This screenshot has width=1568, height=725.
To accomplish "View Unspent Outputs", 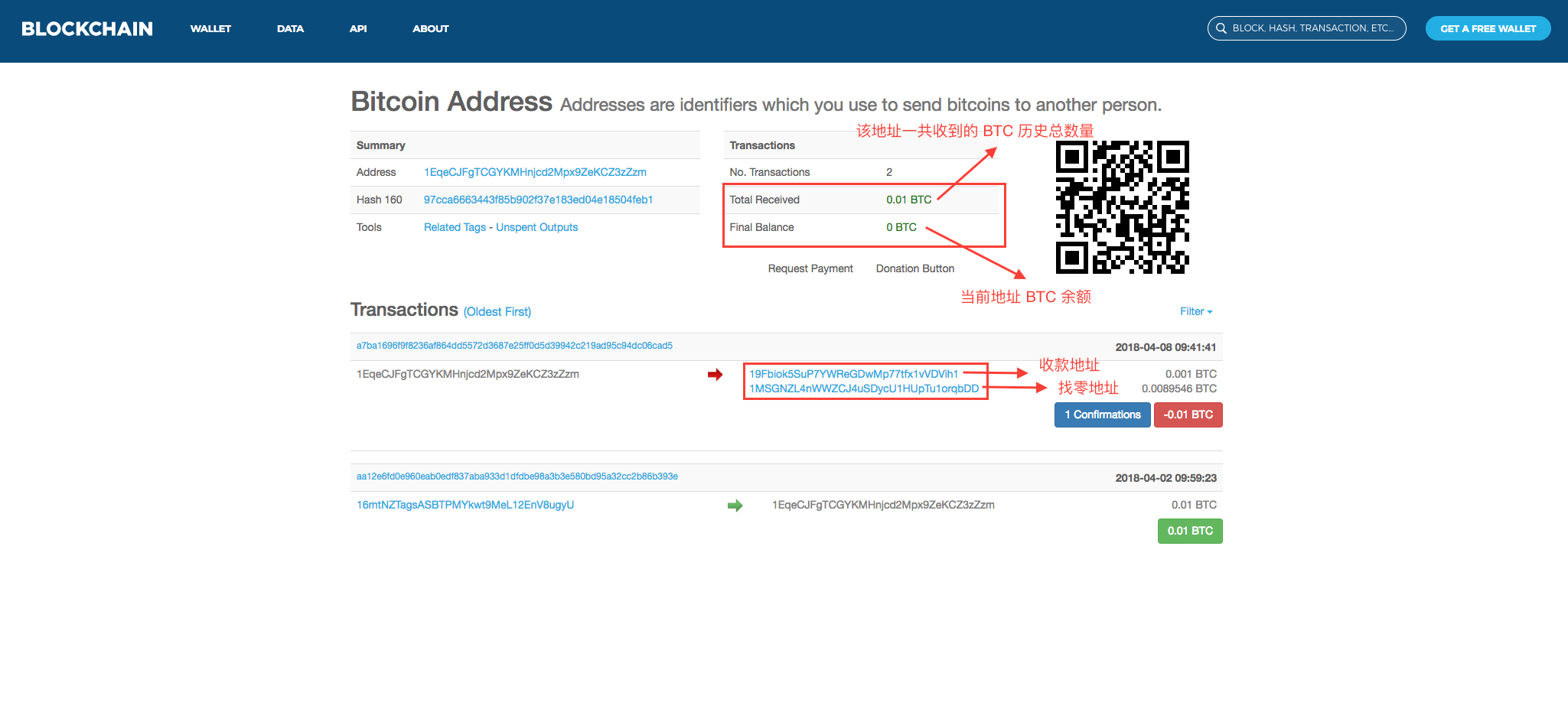I will [x=536, y=227].
